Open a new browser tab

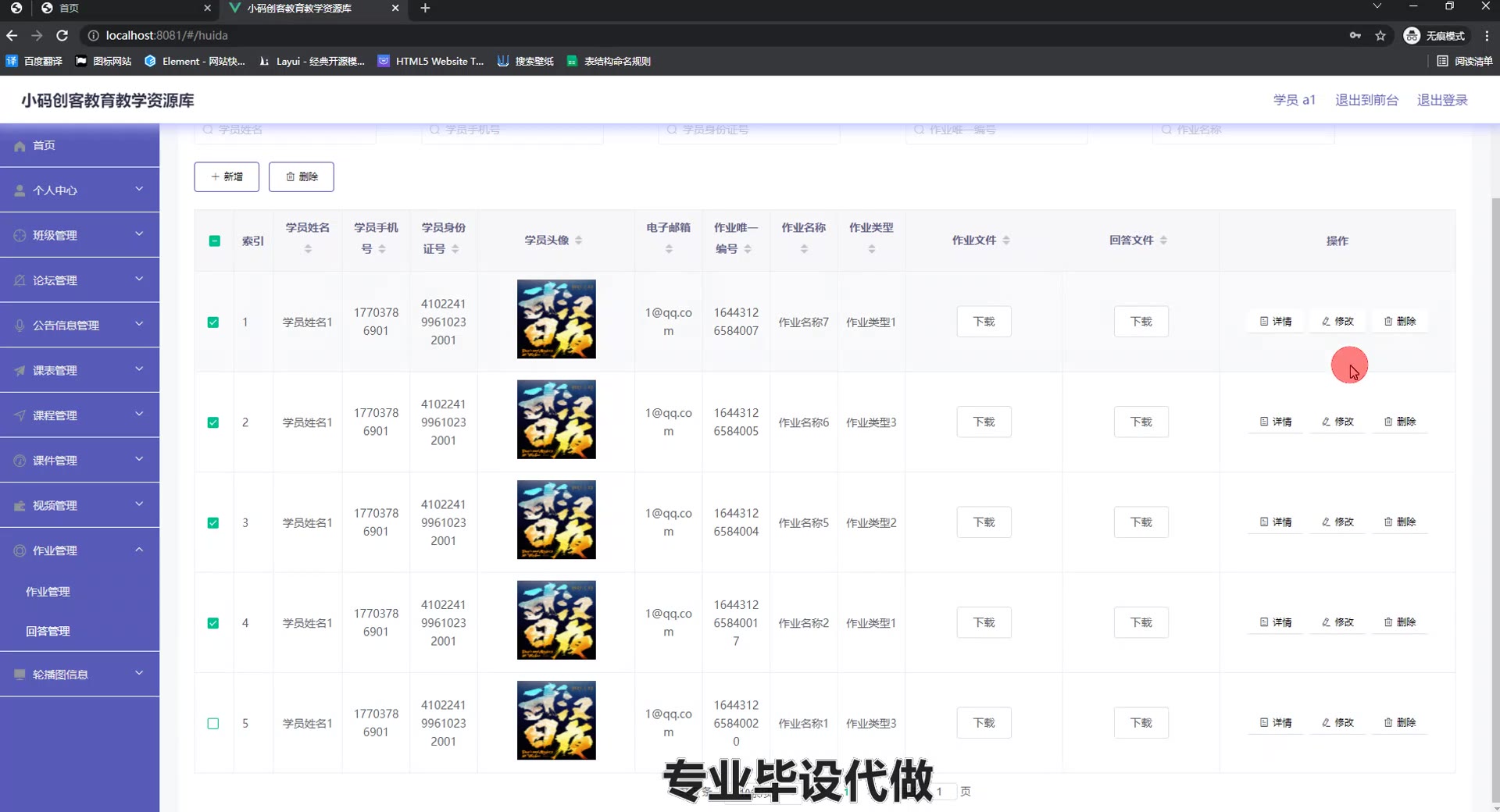point(425,8)
